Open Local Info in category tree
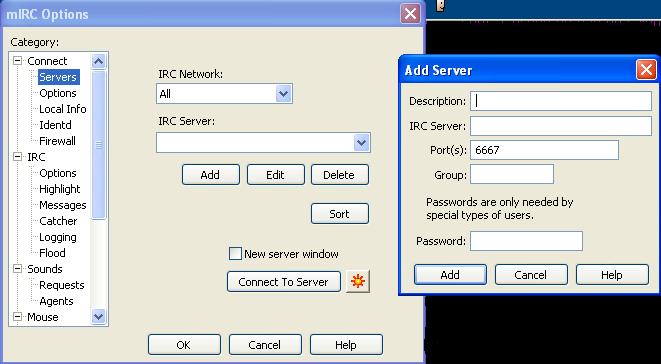Image resolution: width=661 pixels, height=364 pixels. coord(63,109)
